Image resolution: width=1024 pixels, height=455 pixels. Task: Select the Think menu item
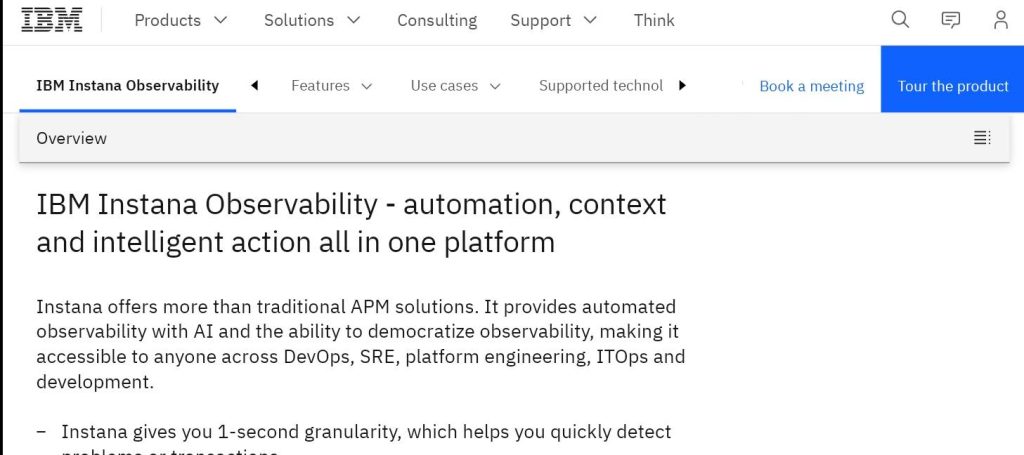tap(654, 20)
